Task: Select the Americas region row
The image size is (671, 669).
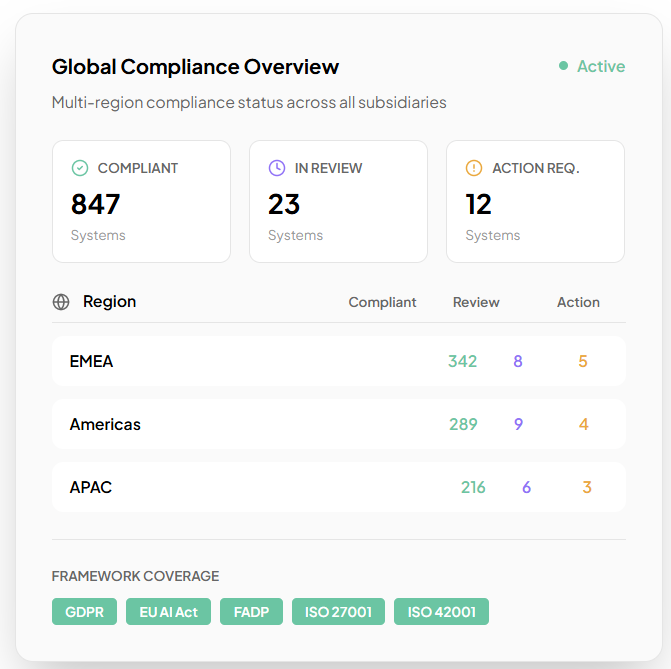Action: 338,424
